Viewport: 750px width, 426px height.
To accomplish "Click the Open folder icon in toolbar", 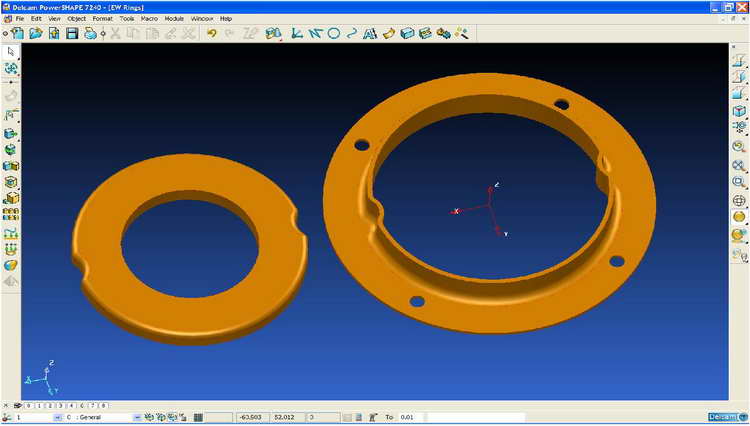I will click(36, 33).
